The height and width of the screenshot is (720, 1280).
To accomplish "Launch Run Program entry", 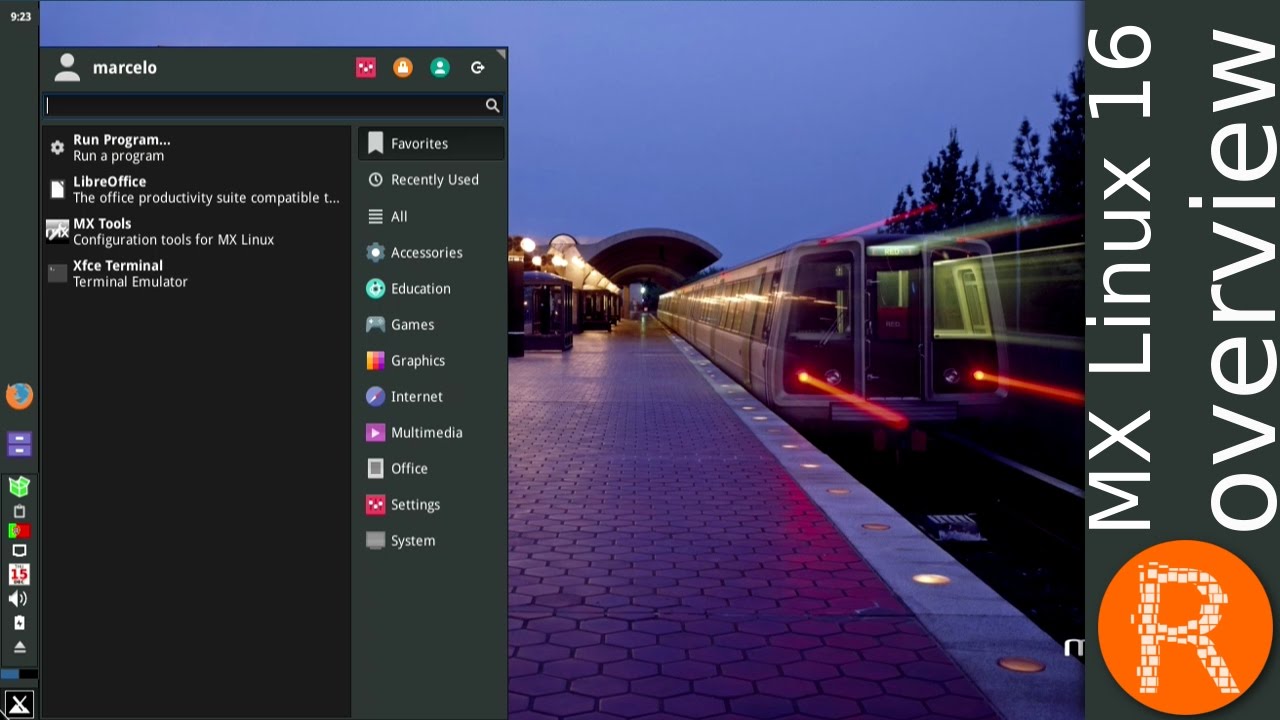I will (197, 148).
